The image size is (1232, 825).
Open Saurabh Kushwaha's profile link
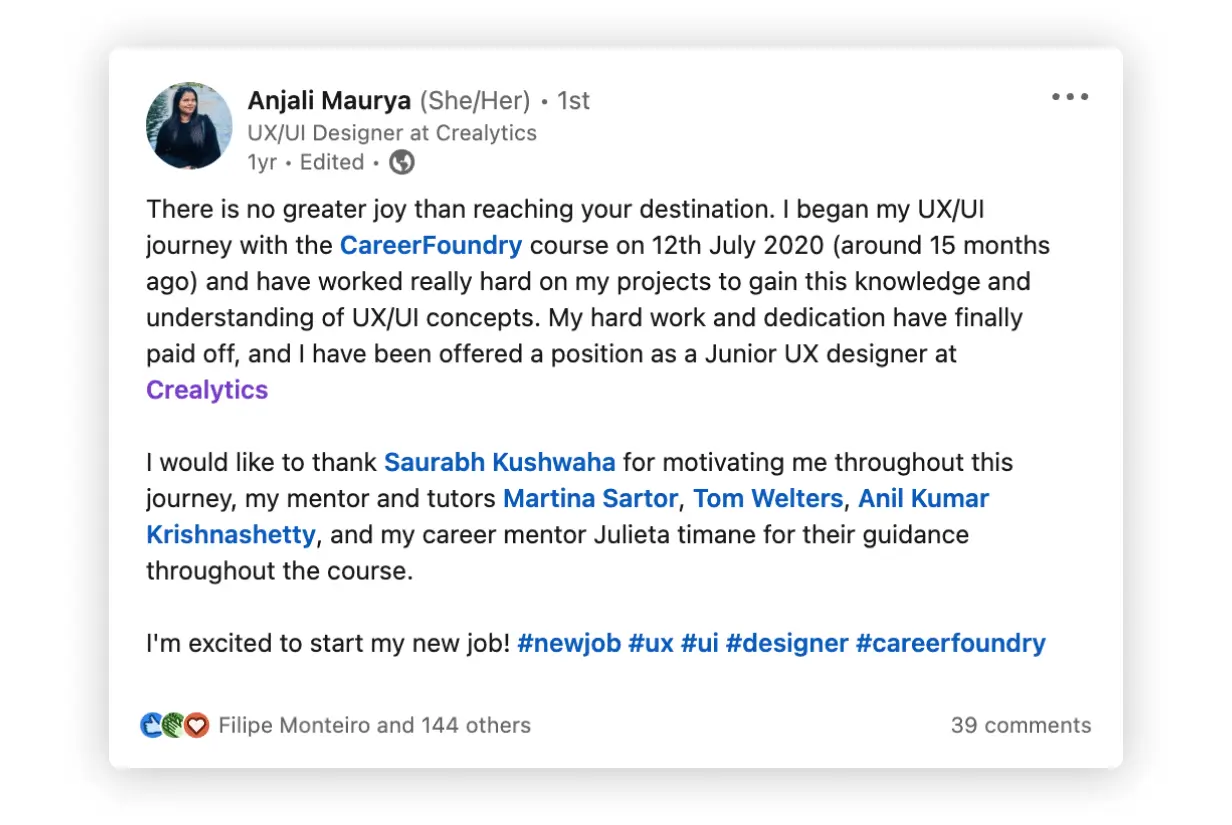tap(499, 462)
